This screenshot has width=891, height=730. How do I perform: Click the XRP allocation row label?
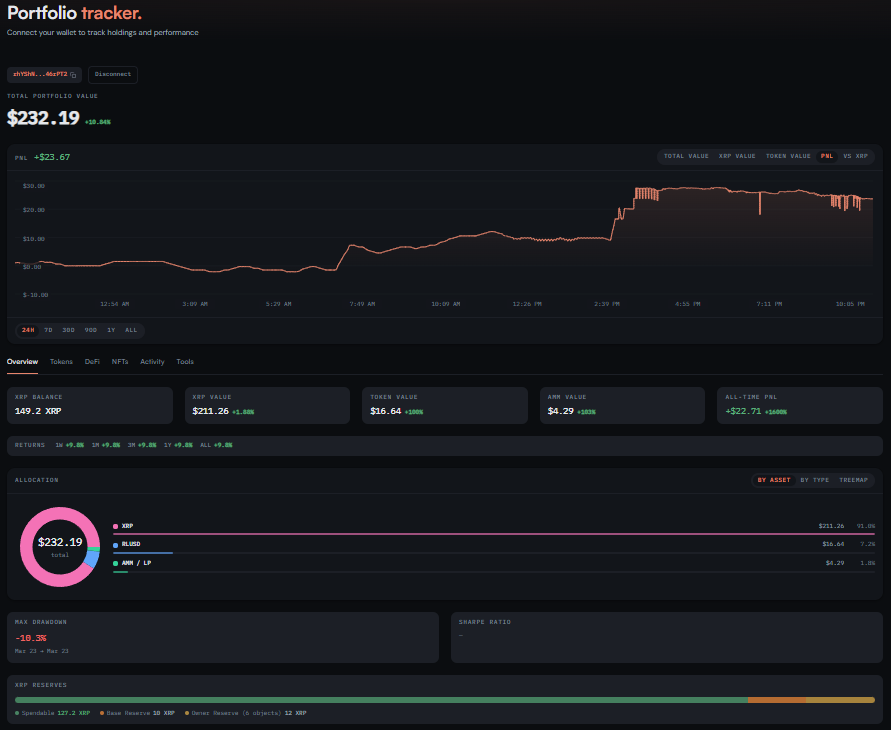pyautogui.click(x=127, y=526)
